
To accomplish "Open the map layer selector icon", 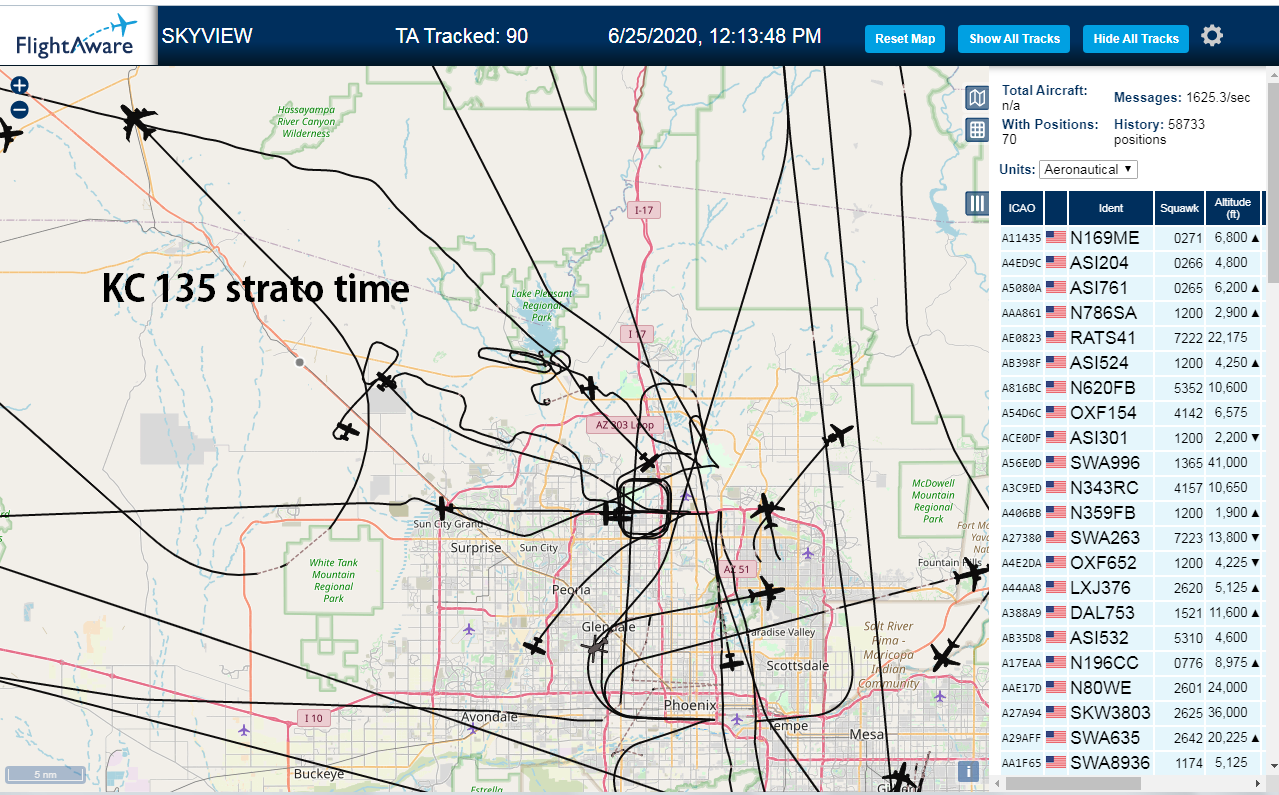I will [x=977, y=97].
